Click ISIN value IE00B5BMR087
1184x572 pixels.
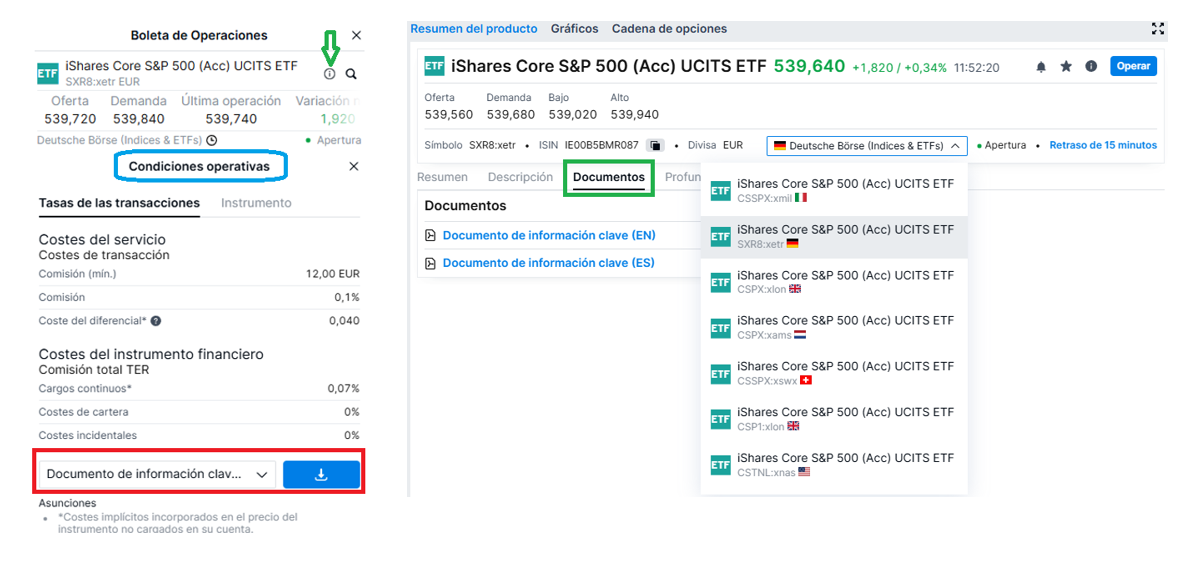pos(602,145)
